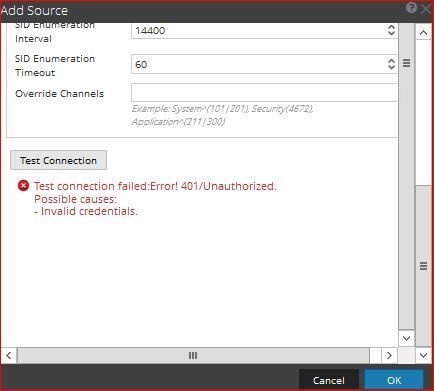This screenshot has height=391, width=434.
Task: Click the OK button
Action: click(x=394, y=380)
